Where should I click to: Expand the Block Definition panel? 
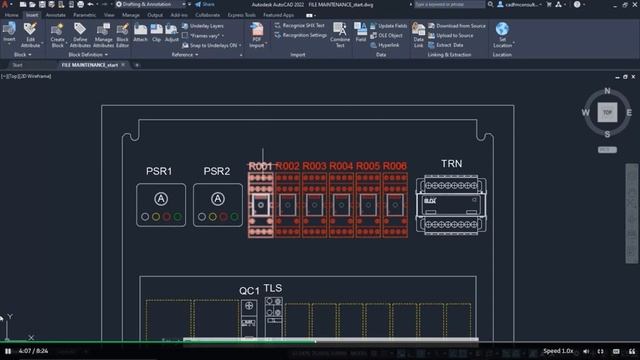tap(88, 54)
